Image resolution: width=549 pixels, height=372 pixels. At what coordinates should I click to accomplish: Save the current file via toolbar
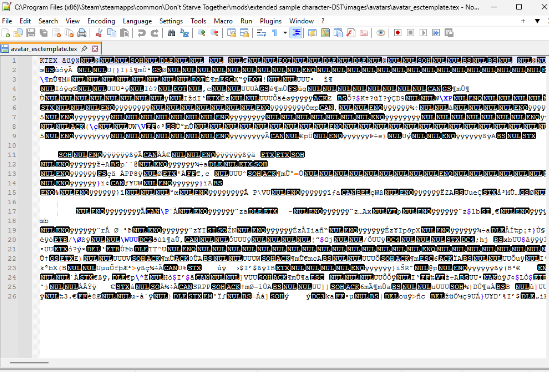pyautogui.click(x=31, y=33)
